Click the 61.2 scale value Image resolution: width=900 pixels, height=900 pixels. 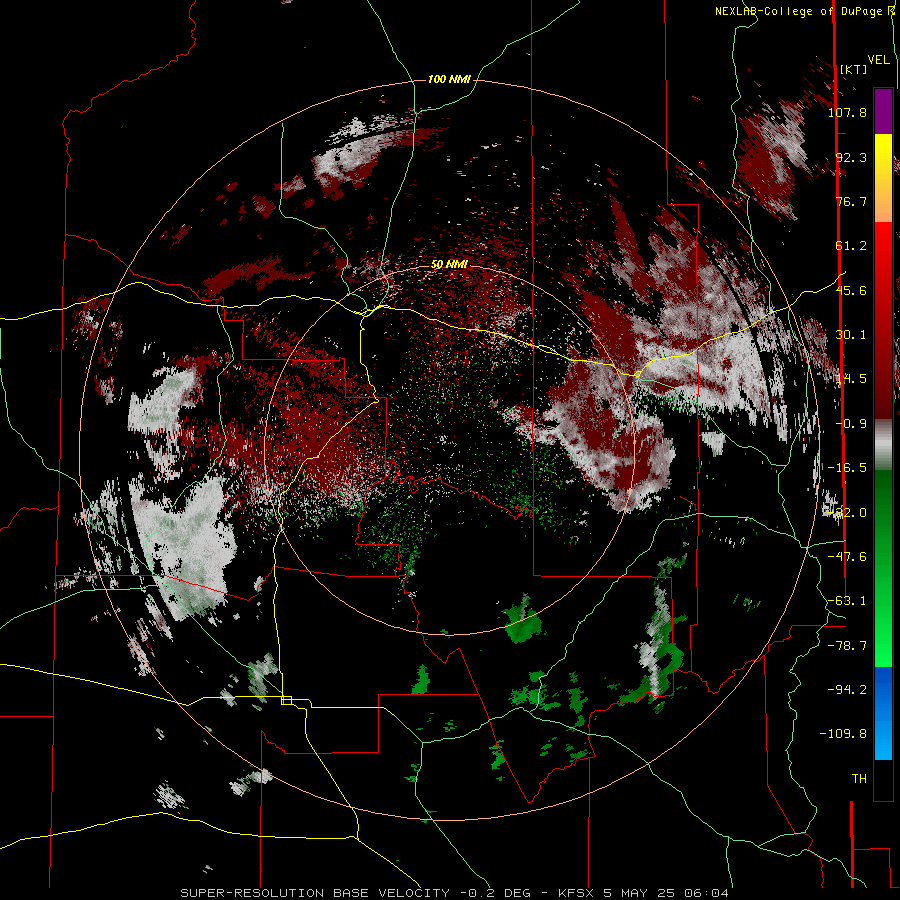851,246
